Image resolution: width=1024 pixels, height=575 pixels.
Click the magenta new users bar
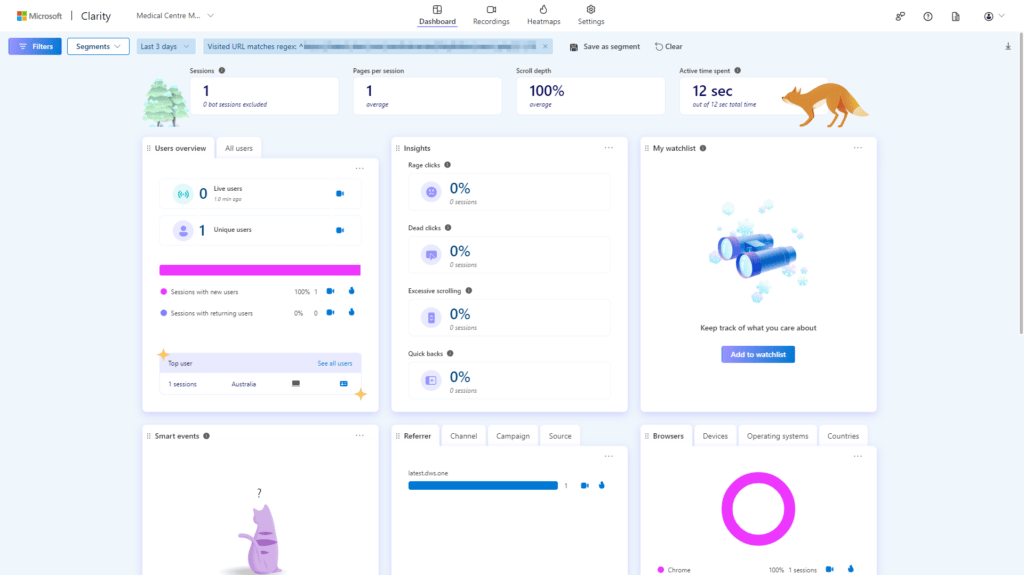coord(260,270)
